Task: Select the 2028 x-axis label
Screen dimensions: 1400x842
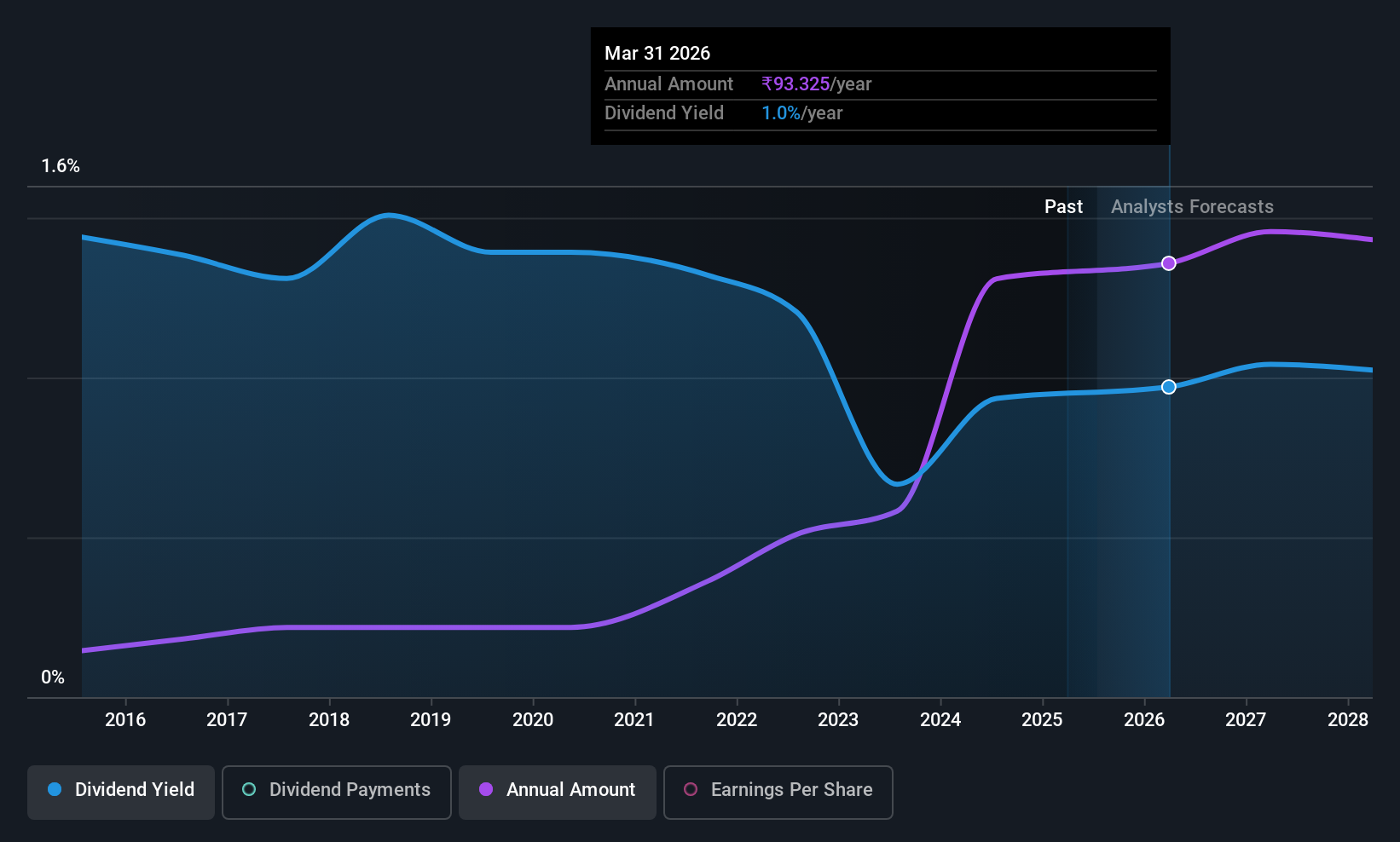Action: click(1348, 720)
